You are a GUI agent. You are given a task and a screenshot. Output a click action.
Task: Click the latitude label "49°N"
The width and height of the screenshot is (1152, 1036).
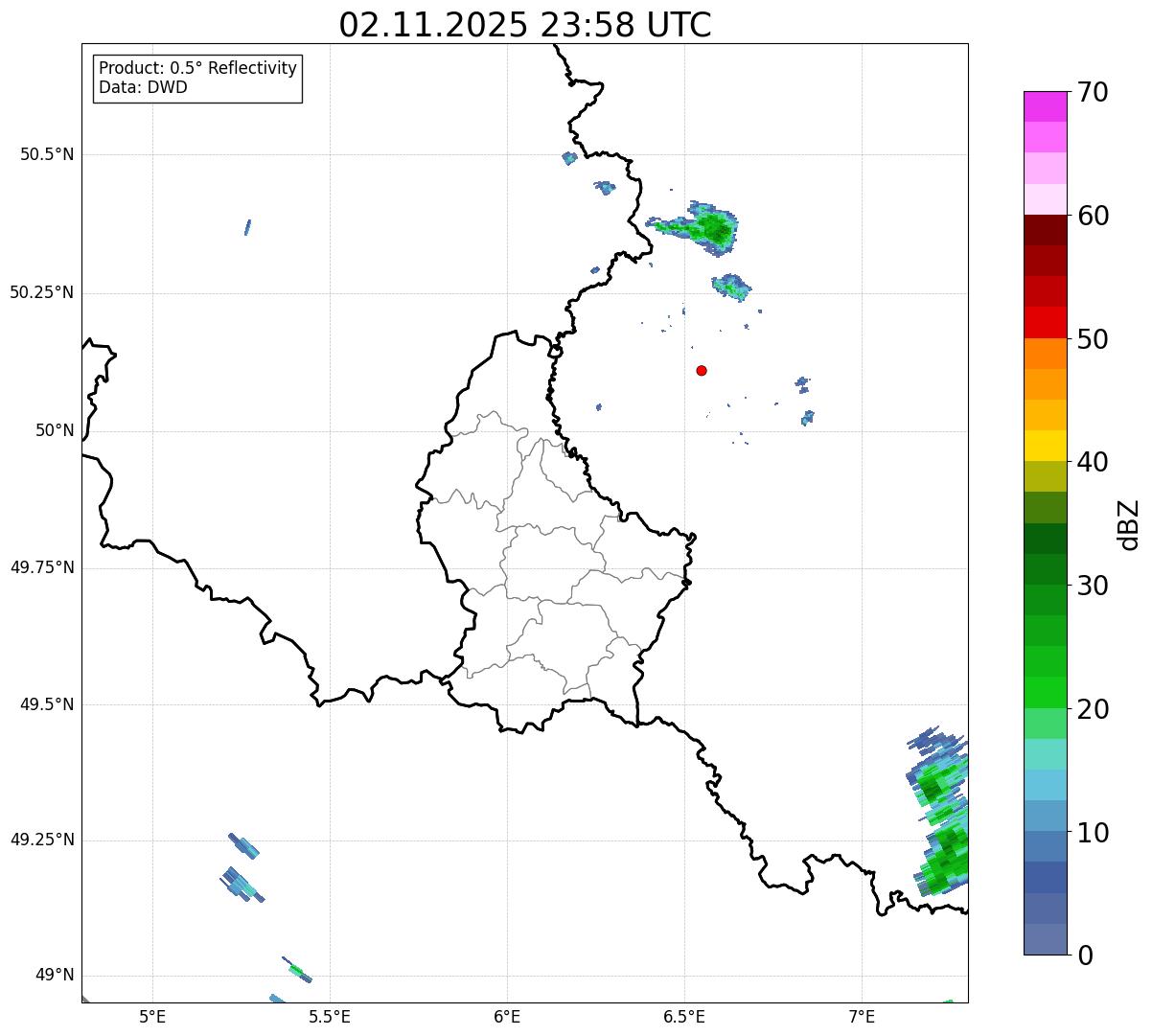(56, 976)
